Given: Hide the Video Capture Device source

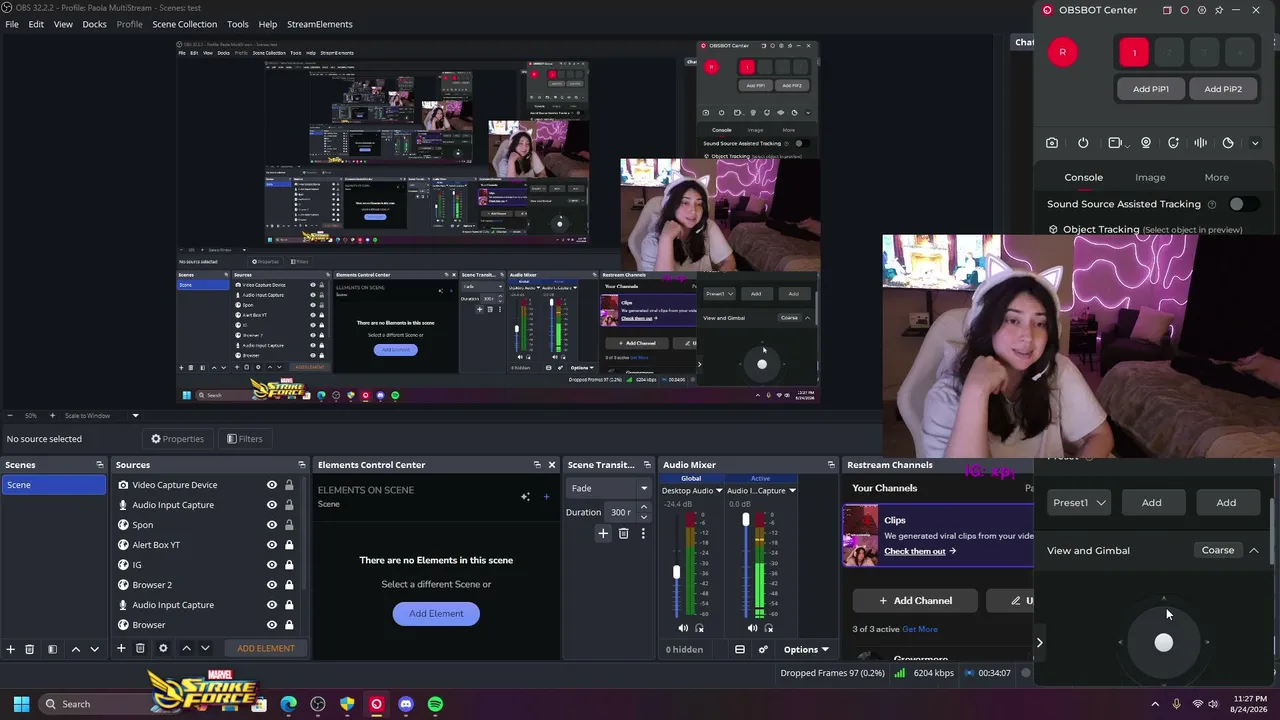Looking at the screenshot, I should (271, 485).
